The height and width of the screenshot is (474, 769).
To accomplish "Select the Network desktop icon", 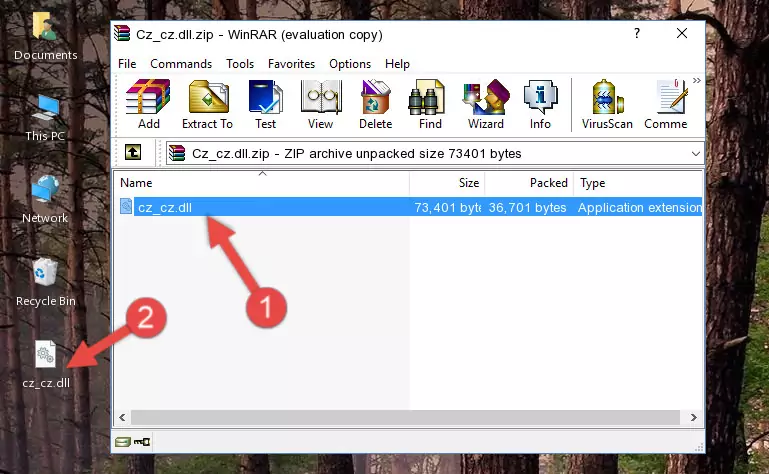I will [x=45, y=199].
